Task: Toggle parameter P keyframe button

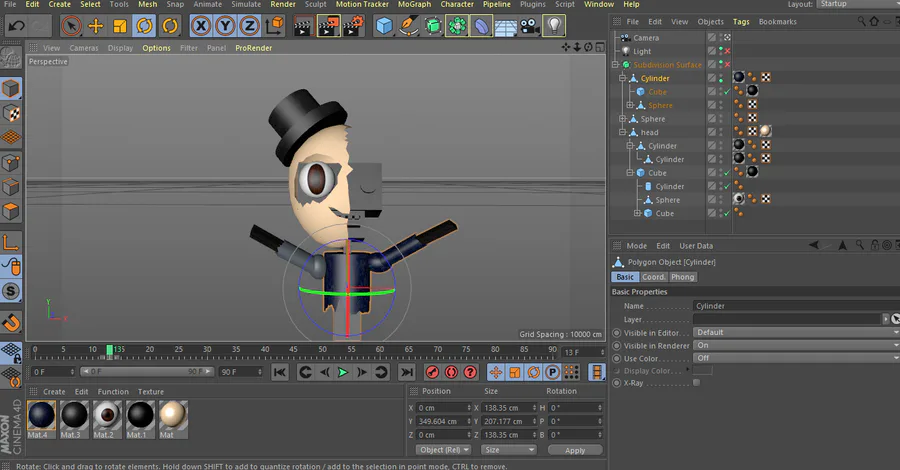Action: pos(552,372)
